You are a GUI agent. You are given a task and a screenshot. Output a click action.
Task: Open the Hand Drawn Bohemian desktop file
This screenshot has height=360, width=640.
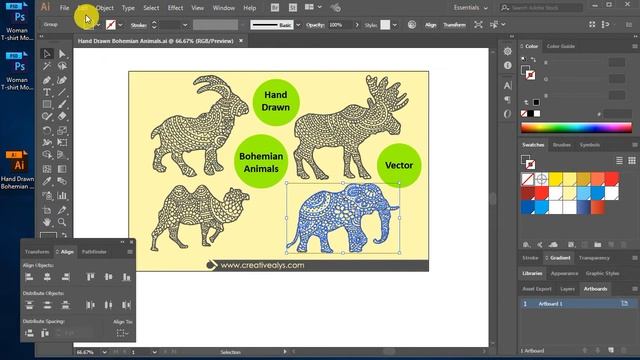tap(17, 170)
